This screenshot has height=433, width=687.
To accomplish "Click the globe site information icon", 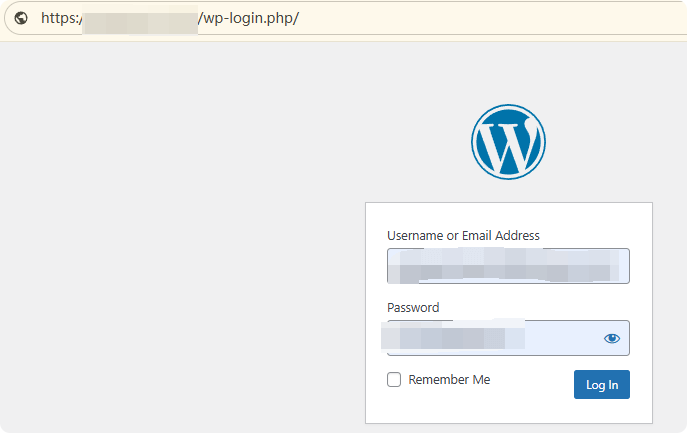I will pos(21,18).
